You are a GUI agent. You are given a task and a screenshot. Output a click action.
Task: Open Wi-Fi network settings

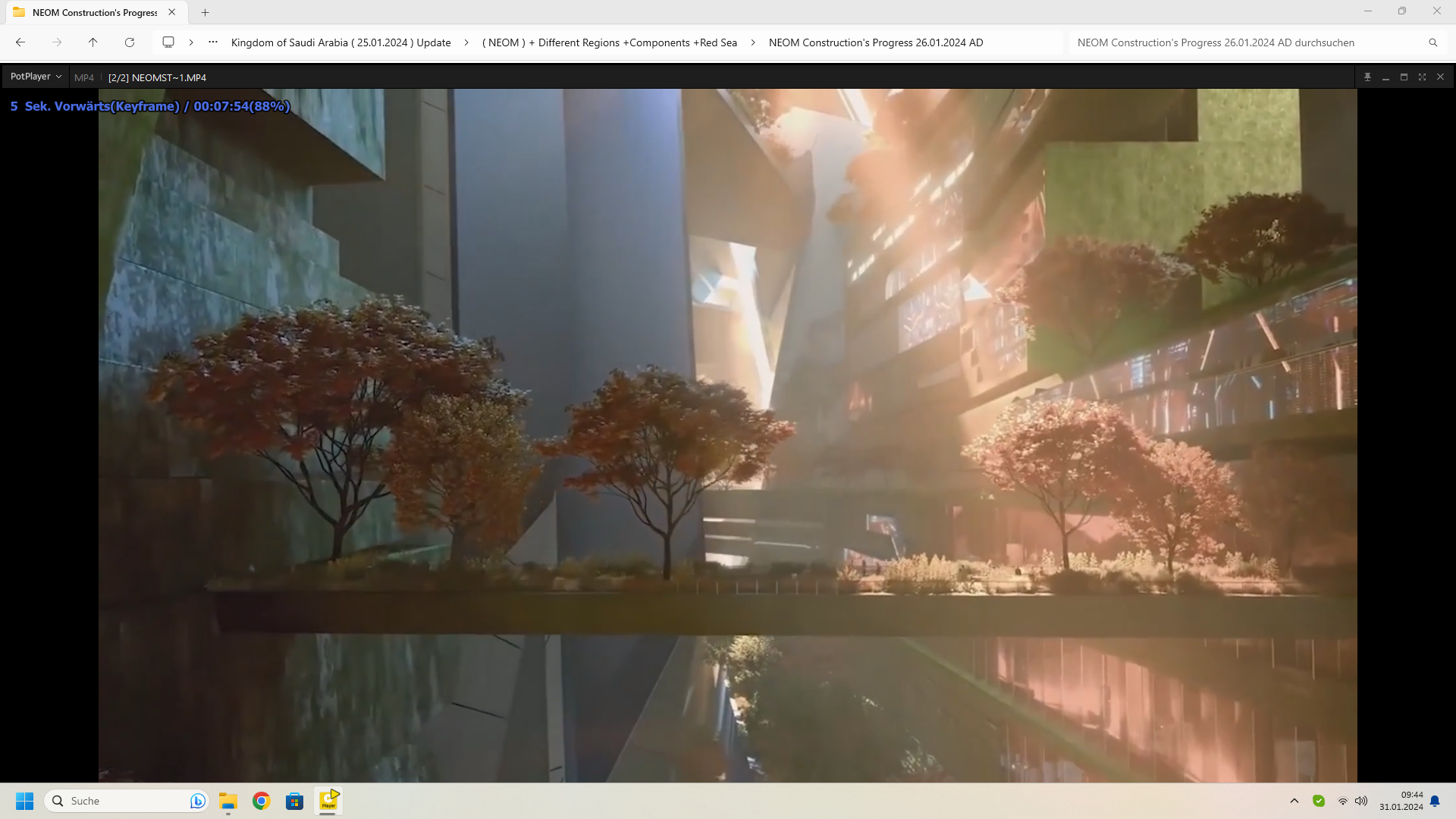coord(1343,801)
